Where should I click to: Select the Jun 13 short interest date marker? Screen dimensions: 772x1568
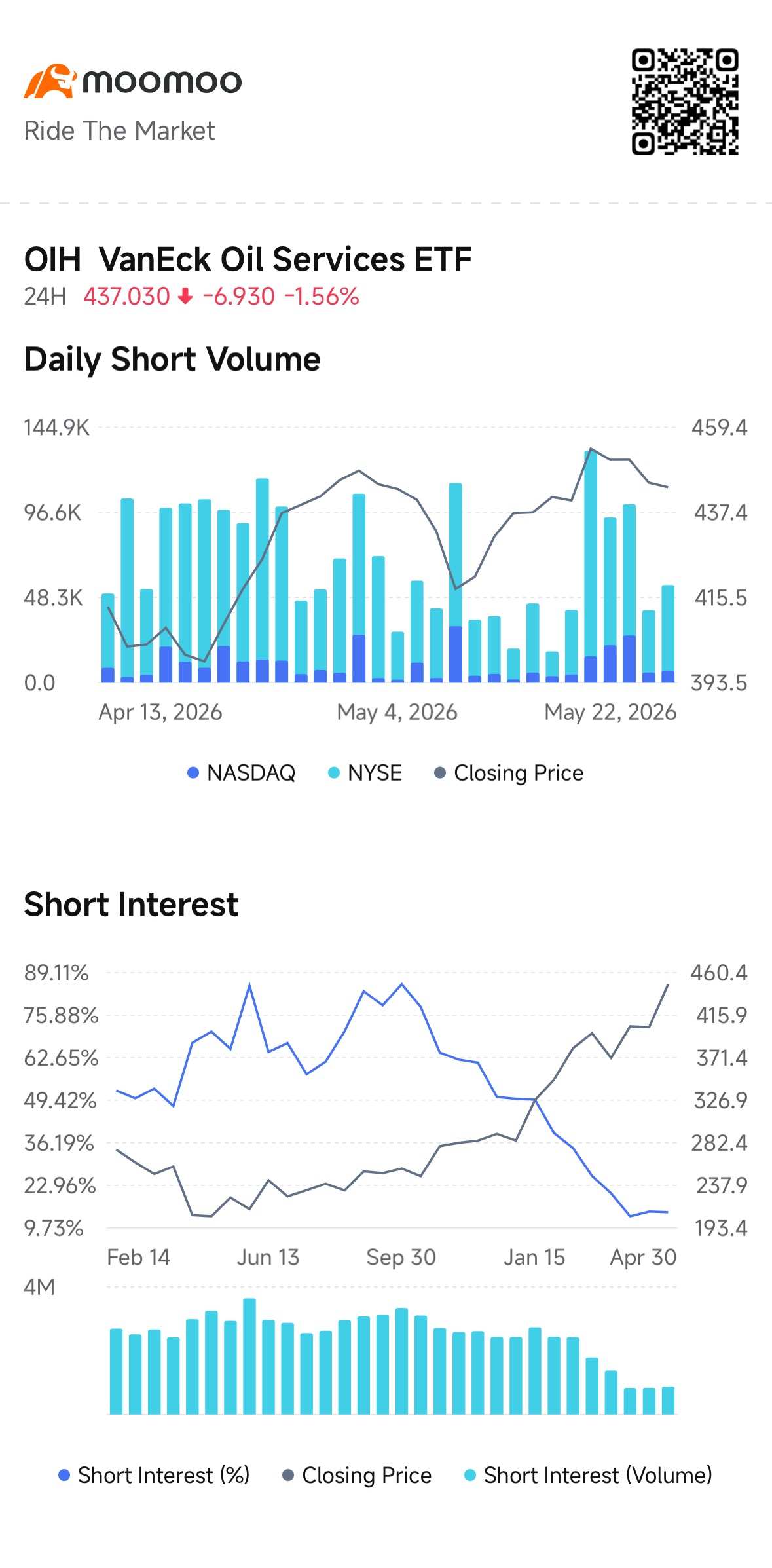click(x=268, y=1257)
